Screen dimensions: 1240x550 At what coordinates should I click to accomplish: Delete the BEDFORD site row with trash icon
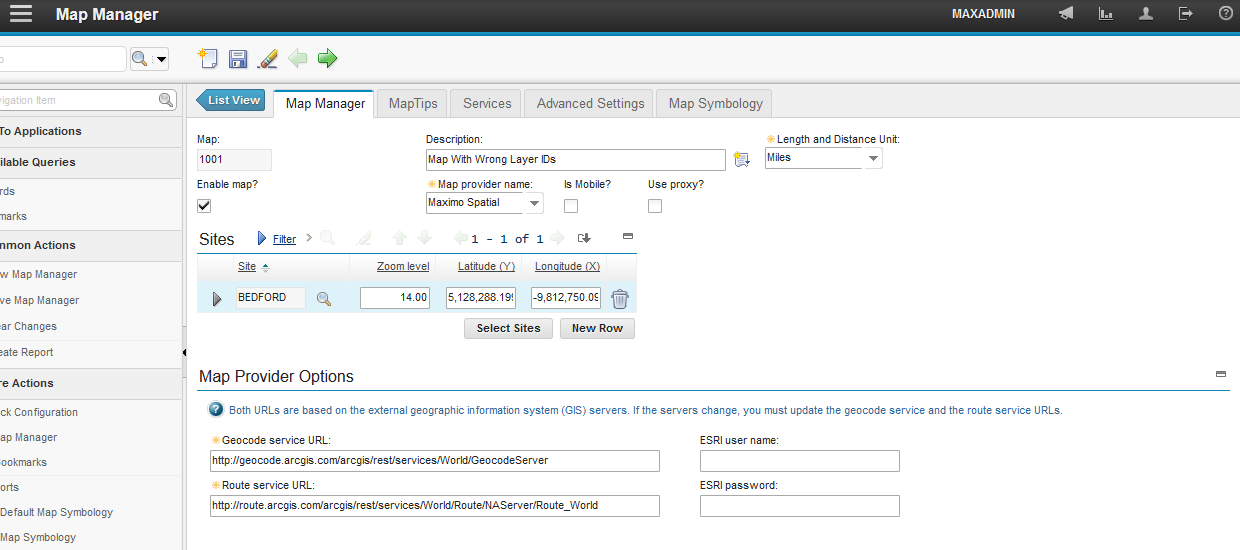click(620, 298)
